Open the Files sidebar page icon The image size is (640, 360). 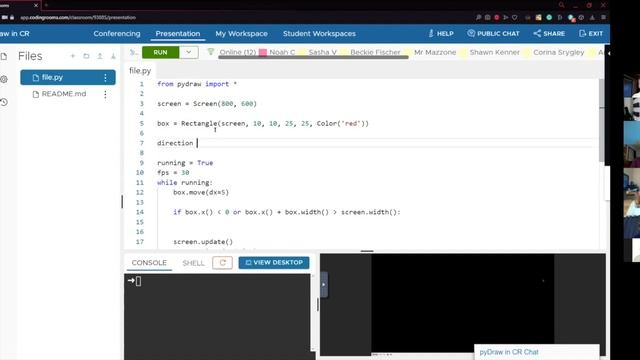(4, 56)
